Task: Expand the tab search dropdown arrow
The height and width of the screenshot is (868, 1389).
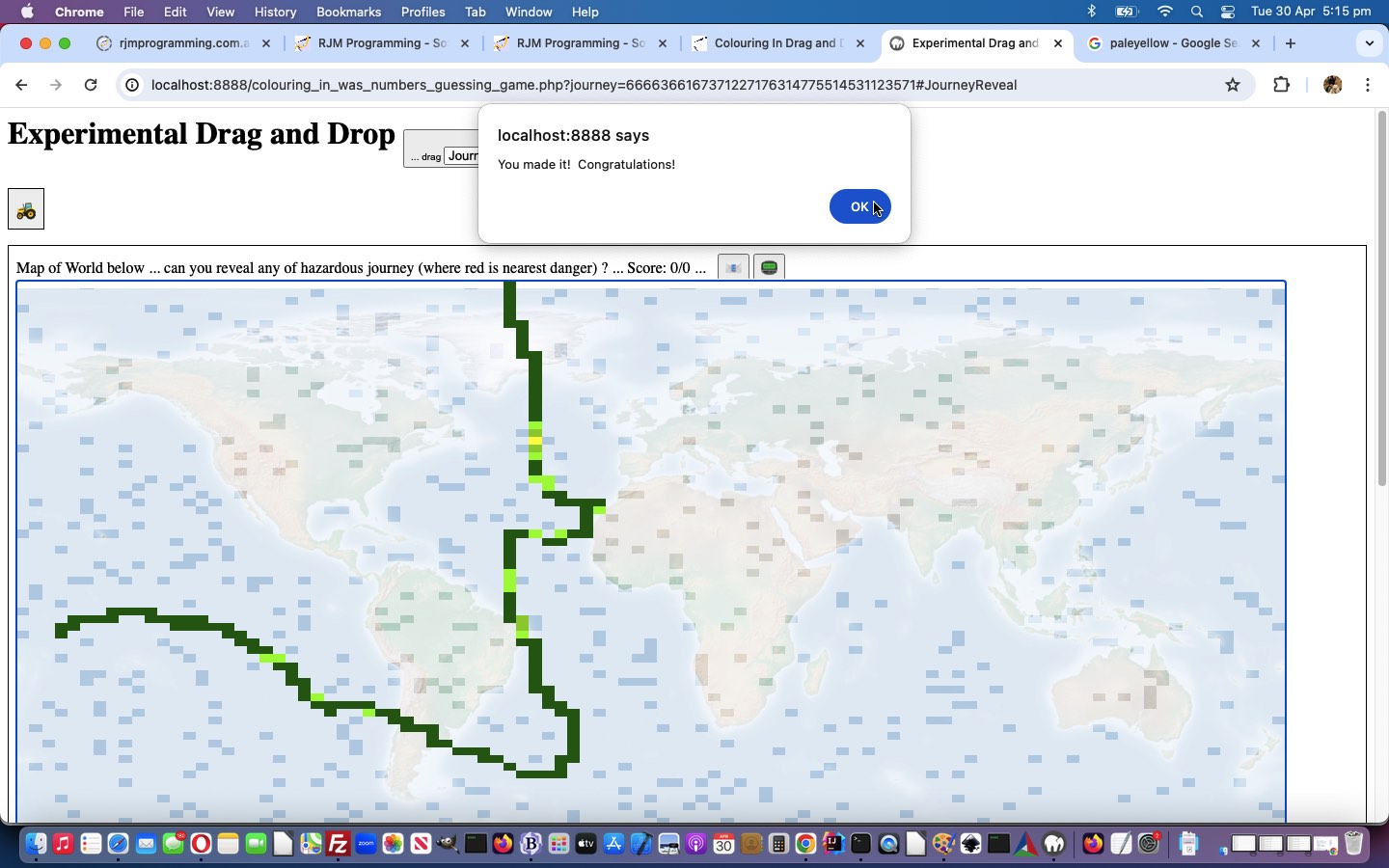Action: pyautogui.click(x=1369, y=43)
